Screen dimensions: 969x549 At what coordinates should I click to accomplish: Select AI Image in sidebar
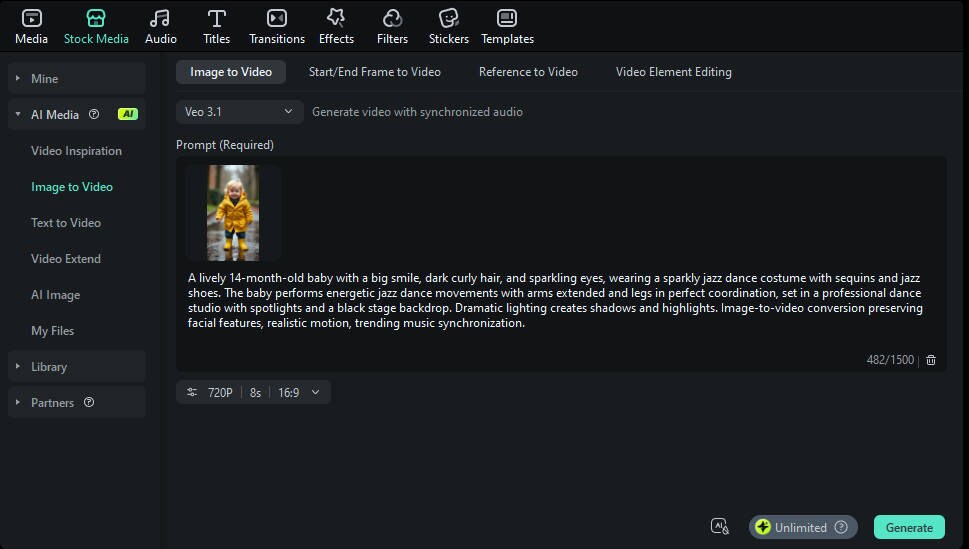click(x=55, y=295)
